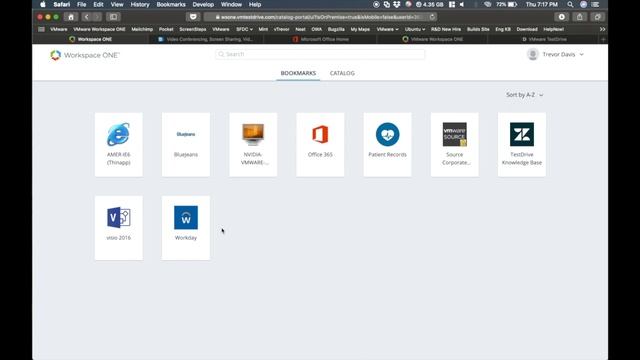Expand second VMware bookmarks folder dropdown
This screenshot has height=360, width=640.
point(387,29)
